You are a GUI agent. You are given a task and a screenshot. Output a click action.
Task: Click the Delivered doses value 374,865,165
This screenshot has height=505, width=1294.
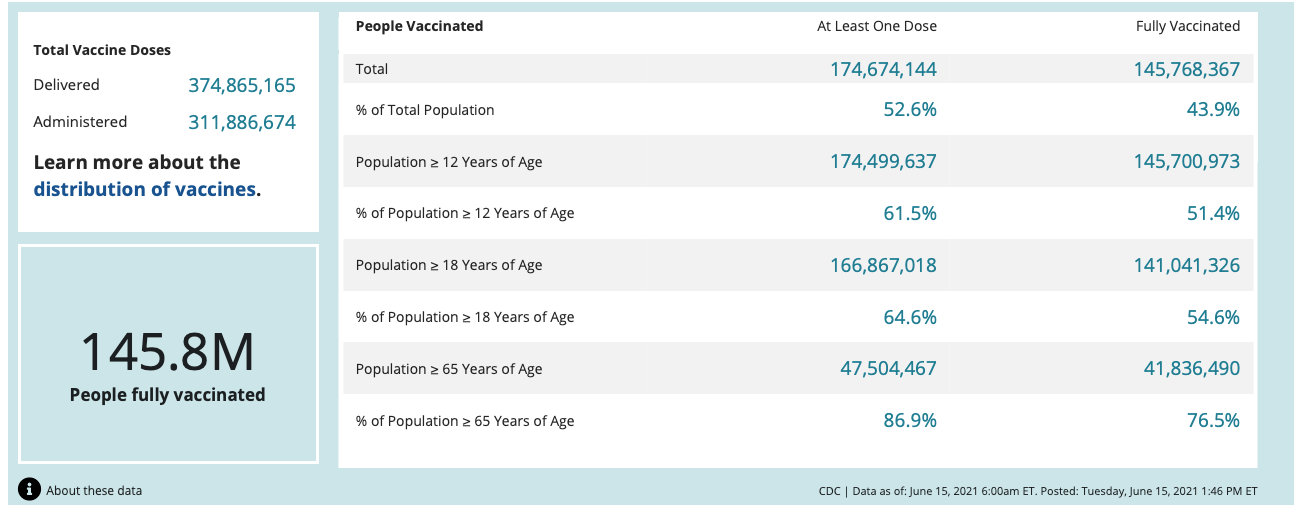tap(242, 86)
